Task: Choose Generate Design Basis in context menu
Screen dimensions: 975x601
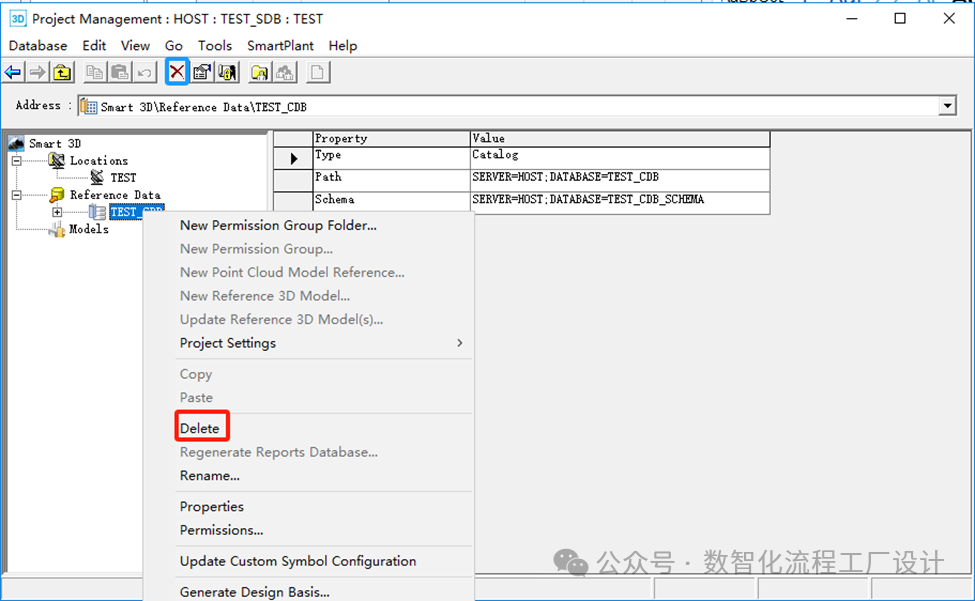Action: pos(254,592)
